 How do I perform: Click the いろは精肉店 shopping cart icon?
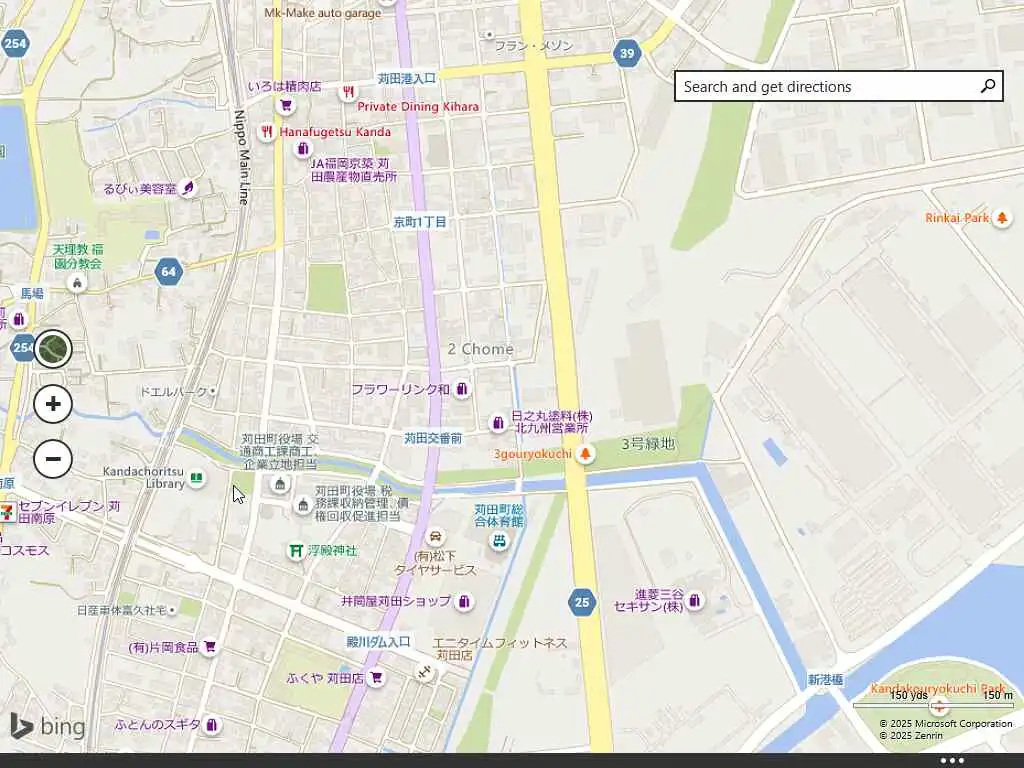(x=285, y=104)
